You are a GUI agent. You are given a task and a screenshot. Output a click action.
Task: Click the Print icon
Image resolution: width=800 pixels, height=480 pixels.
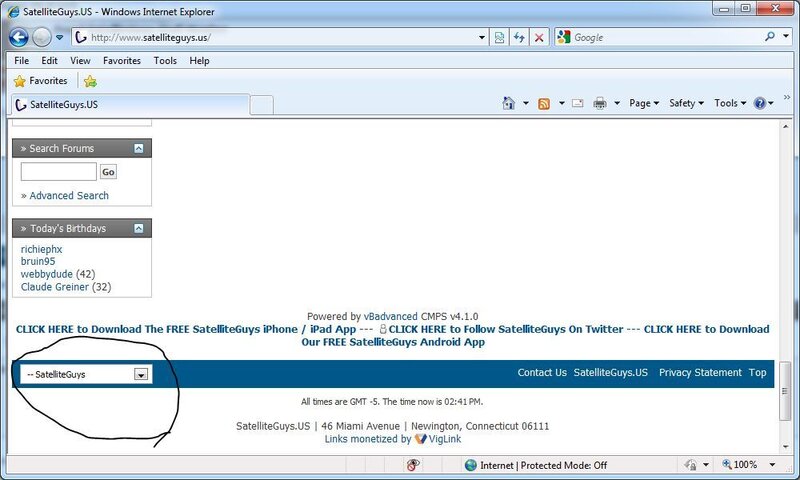point(600,104)
